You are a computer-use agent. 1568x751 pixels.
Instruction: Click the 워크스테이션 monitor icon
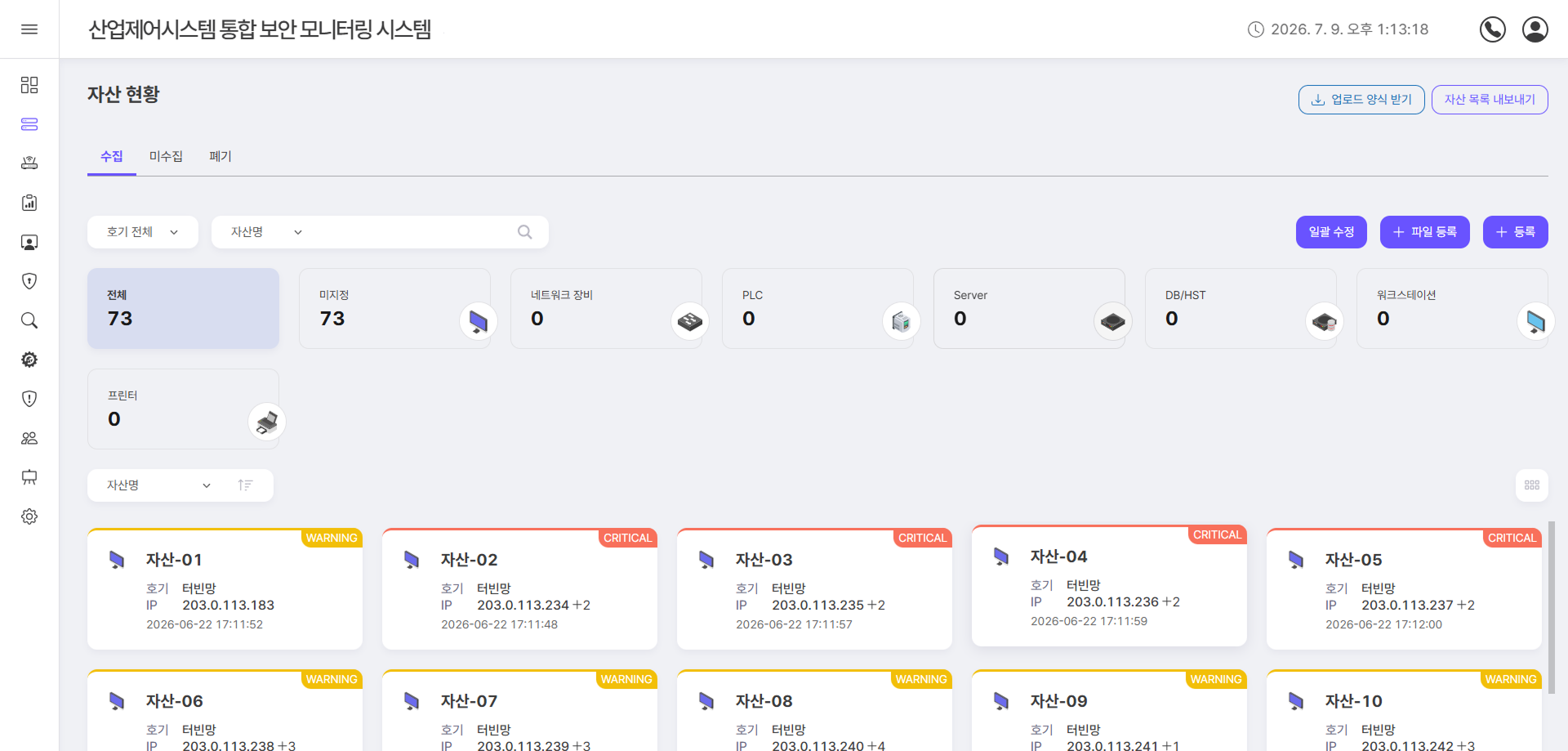1536,321
